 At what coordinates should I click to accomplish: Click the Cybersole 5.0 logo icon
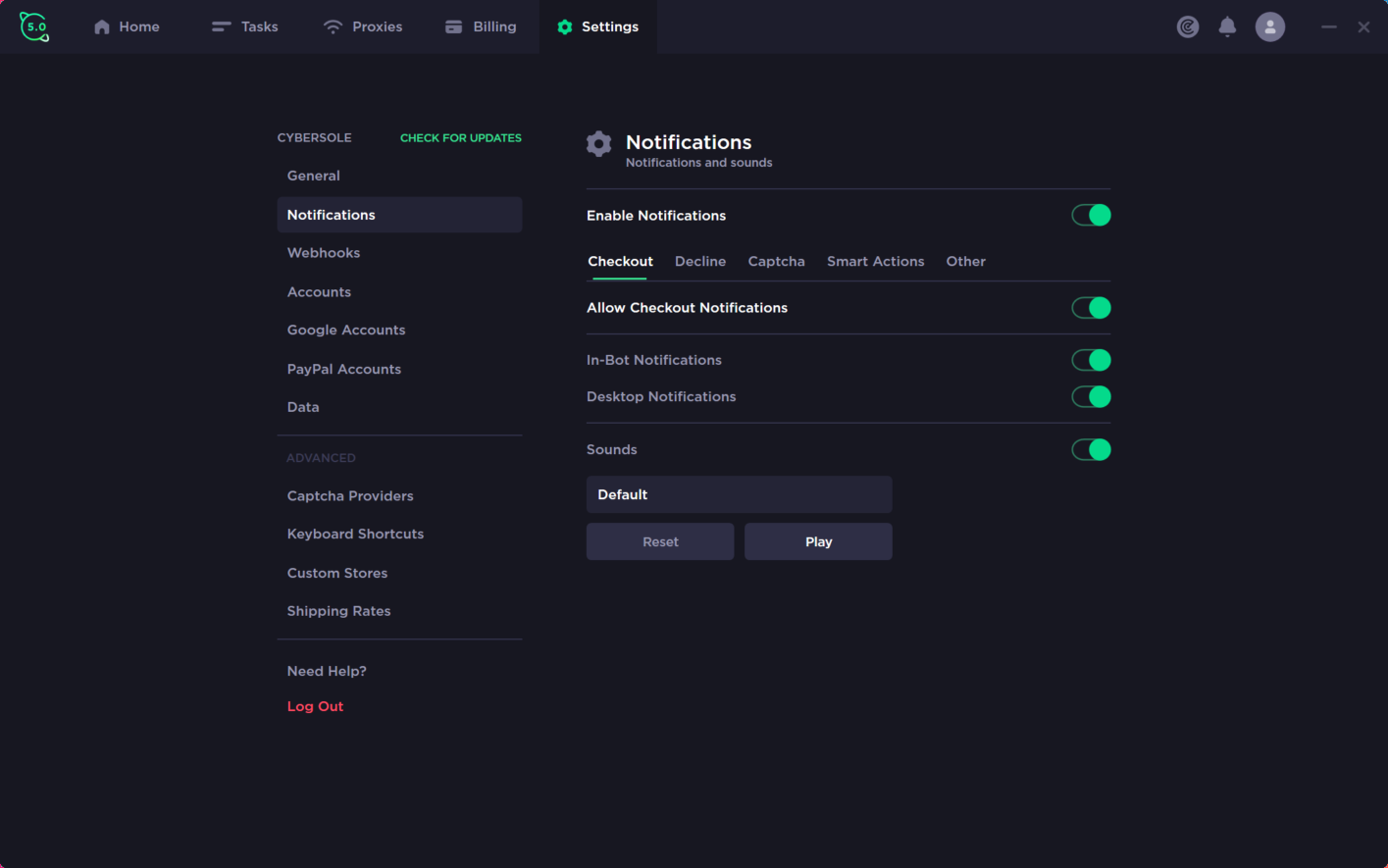[34, 26]
